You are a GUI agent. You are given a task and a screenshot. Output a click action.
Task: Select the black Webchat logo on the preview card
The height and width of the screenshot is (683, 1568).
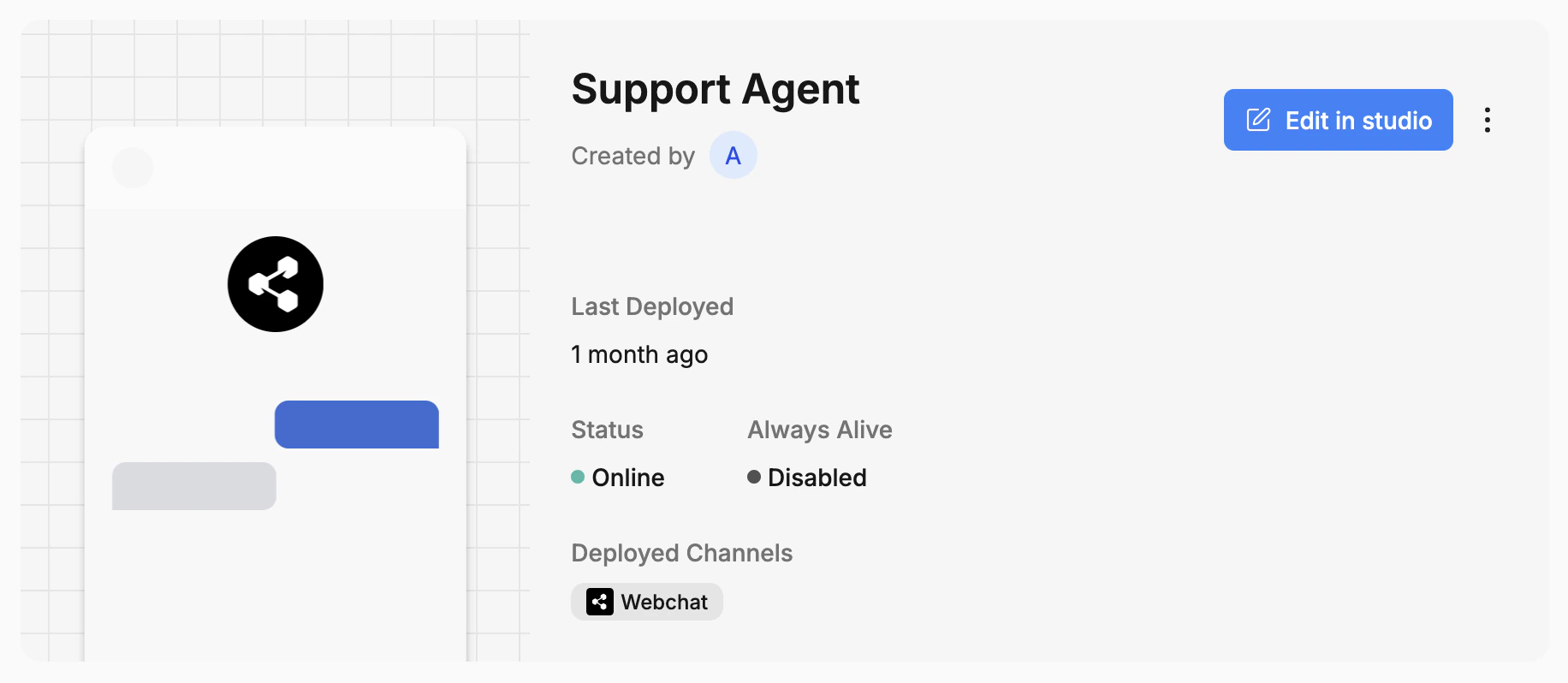click(x=275, y=283)
